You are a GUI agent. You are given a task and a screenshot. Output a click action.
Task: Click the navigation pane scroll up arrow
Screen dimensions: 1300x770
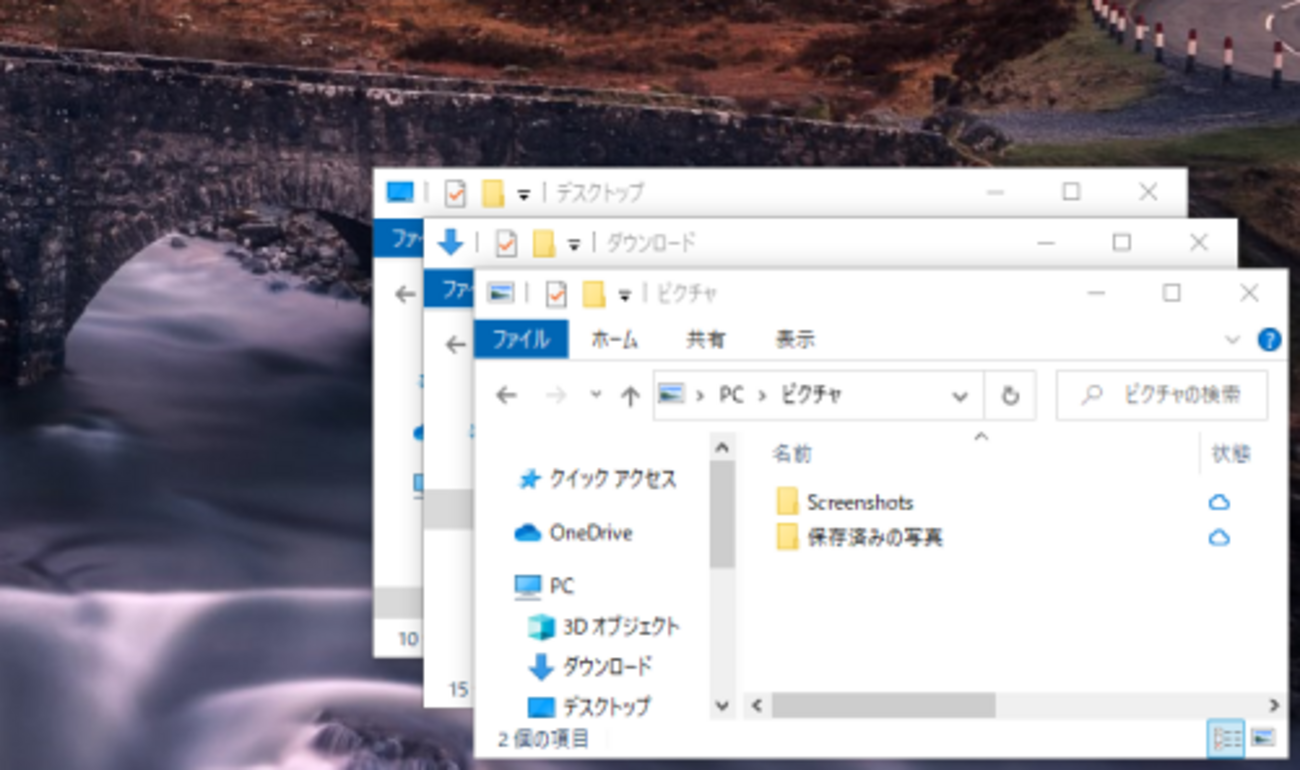point(723,447)
